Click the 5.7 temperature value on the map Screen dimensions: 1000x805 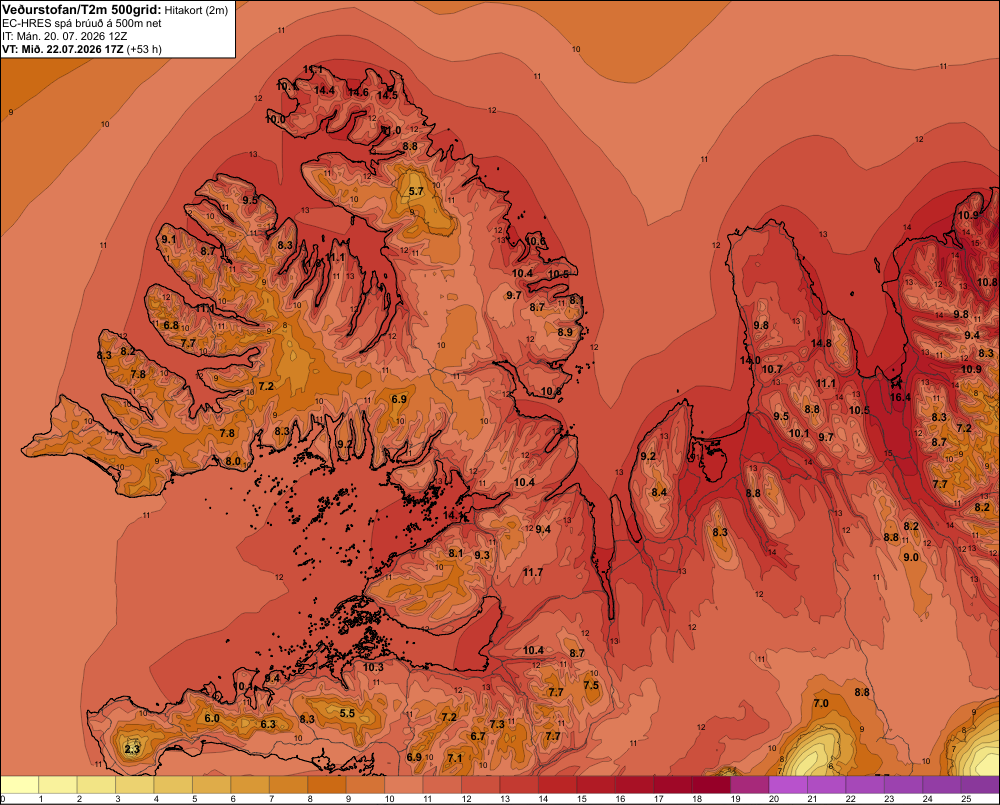pyautogui.click(x=416, y=191)
